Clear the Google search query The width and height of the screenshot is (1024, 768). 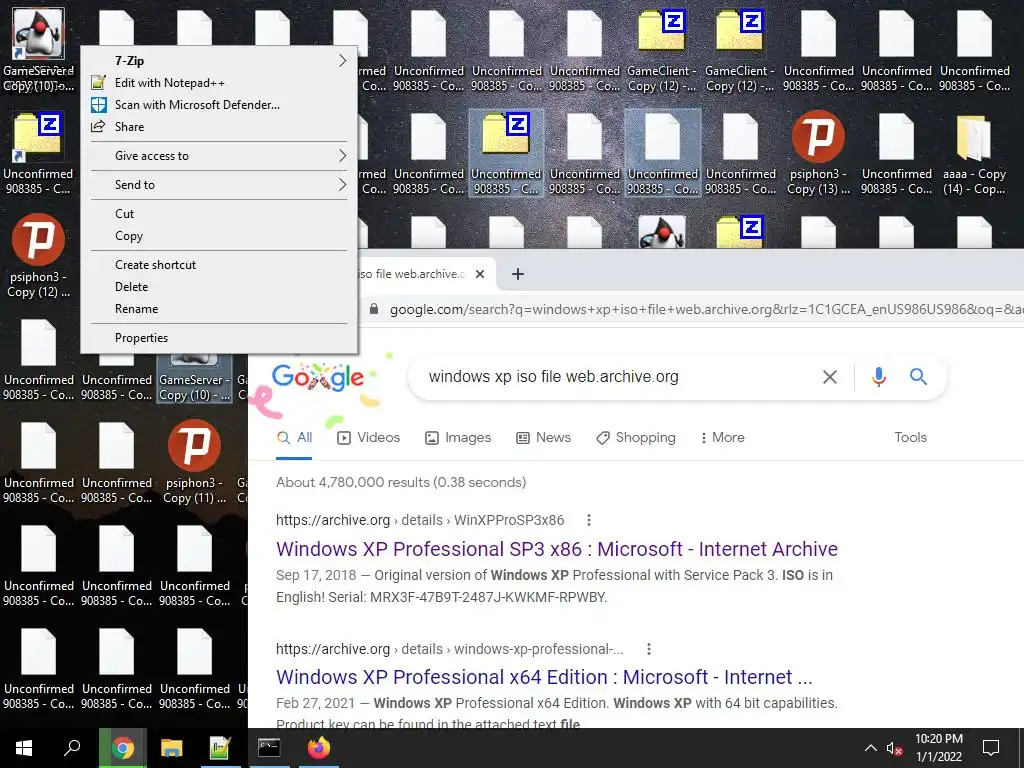coord(830,377)
